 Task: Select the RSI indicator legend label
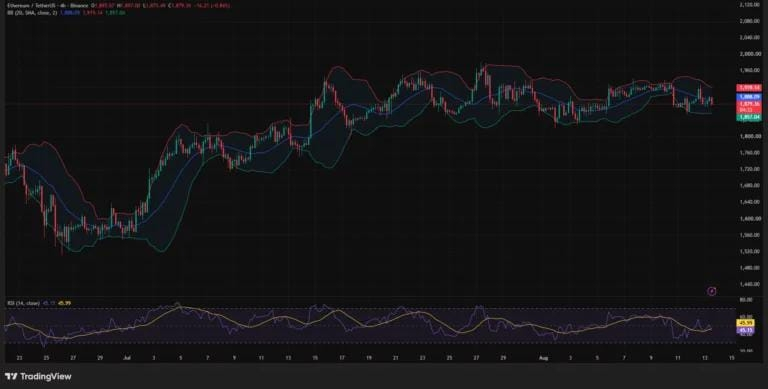(x=24, y=303)
